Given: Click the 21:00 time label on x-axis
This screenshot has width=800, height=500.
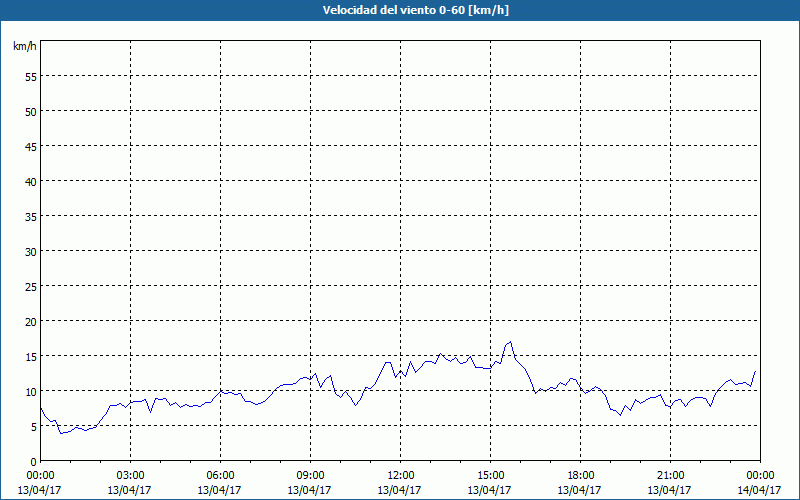Looking at the screenshot, I should click(670, 476).
